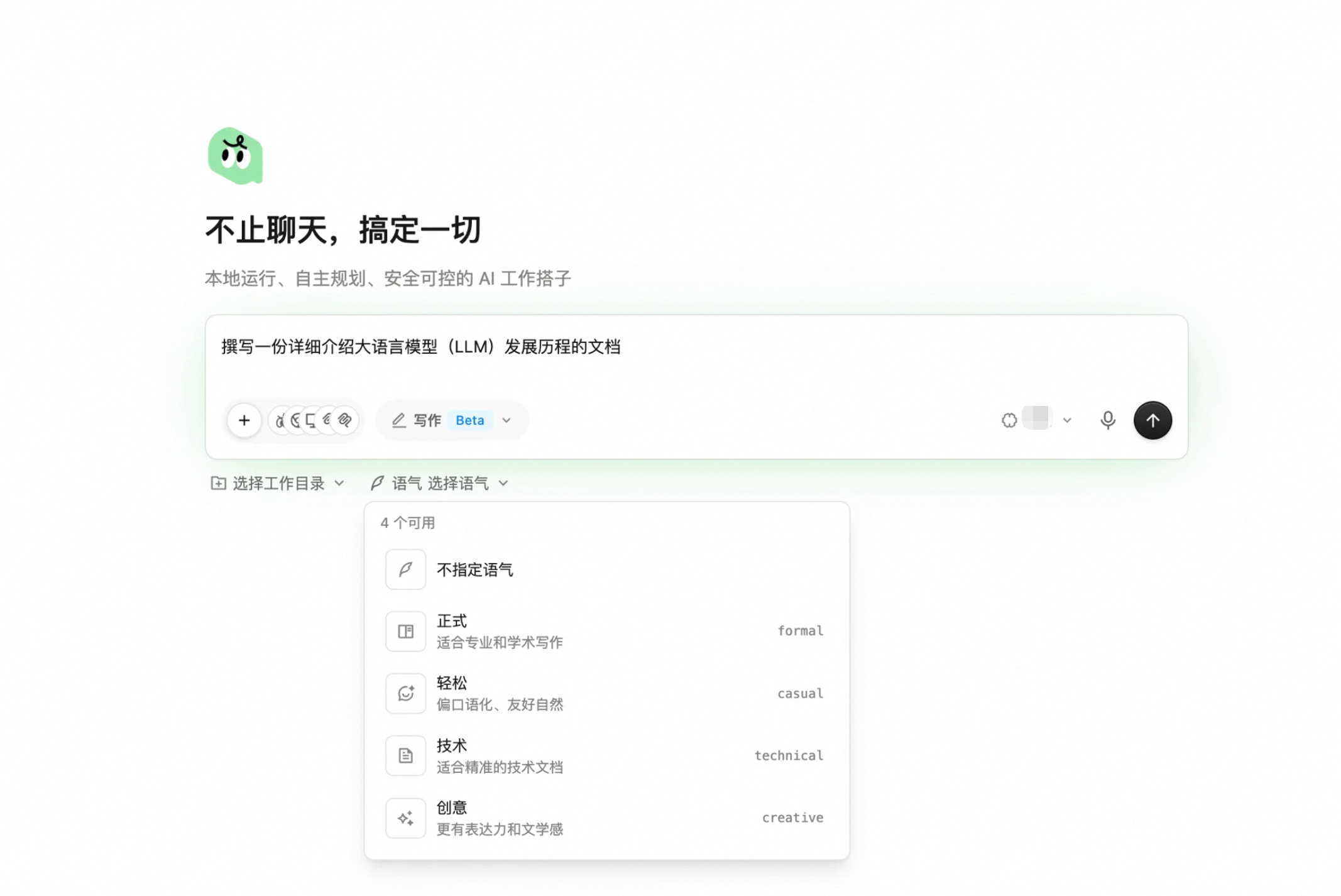Click the microphone voice input icon
The image size is (1341, 896).
point(1108,420)
